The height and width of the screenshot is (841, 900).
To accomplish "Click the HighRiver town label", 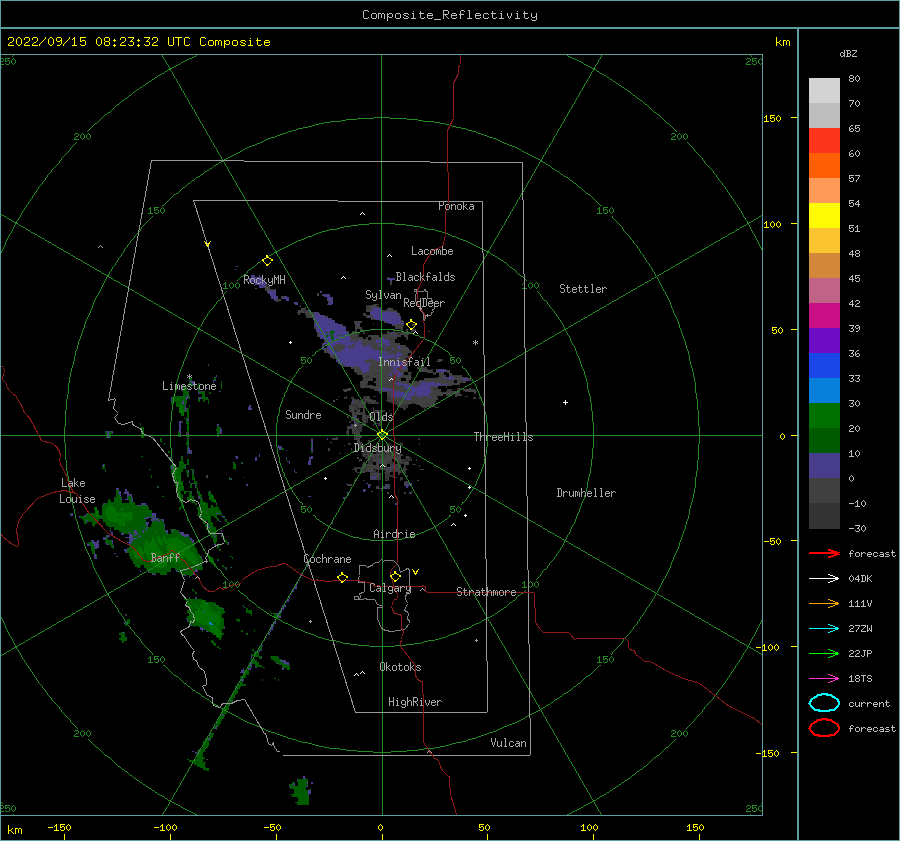I will pyautogui.click(x=415, y=702).
